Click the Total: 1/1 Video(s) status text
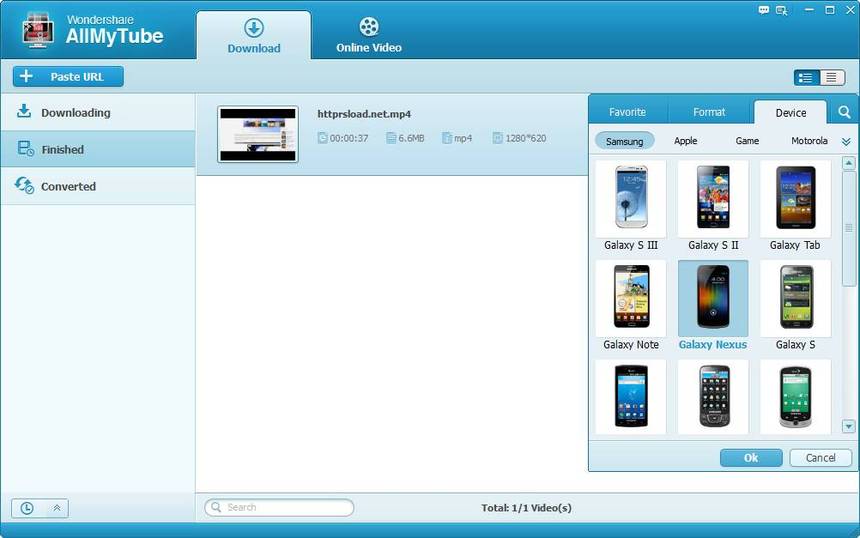The height and width of the screenshot is (538, 860). (x=527, y=508)
